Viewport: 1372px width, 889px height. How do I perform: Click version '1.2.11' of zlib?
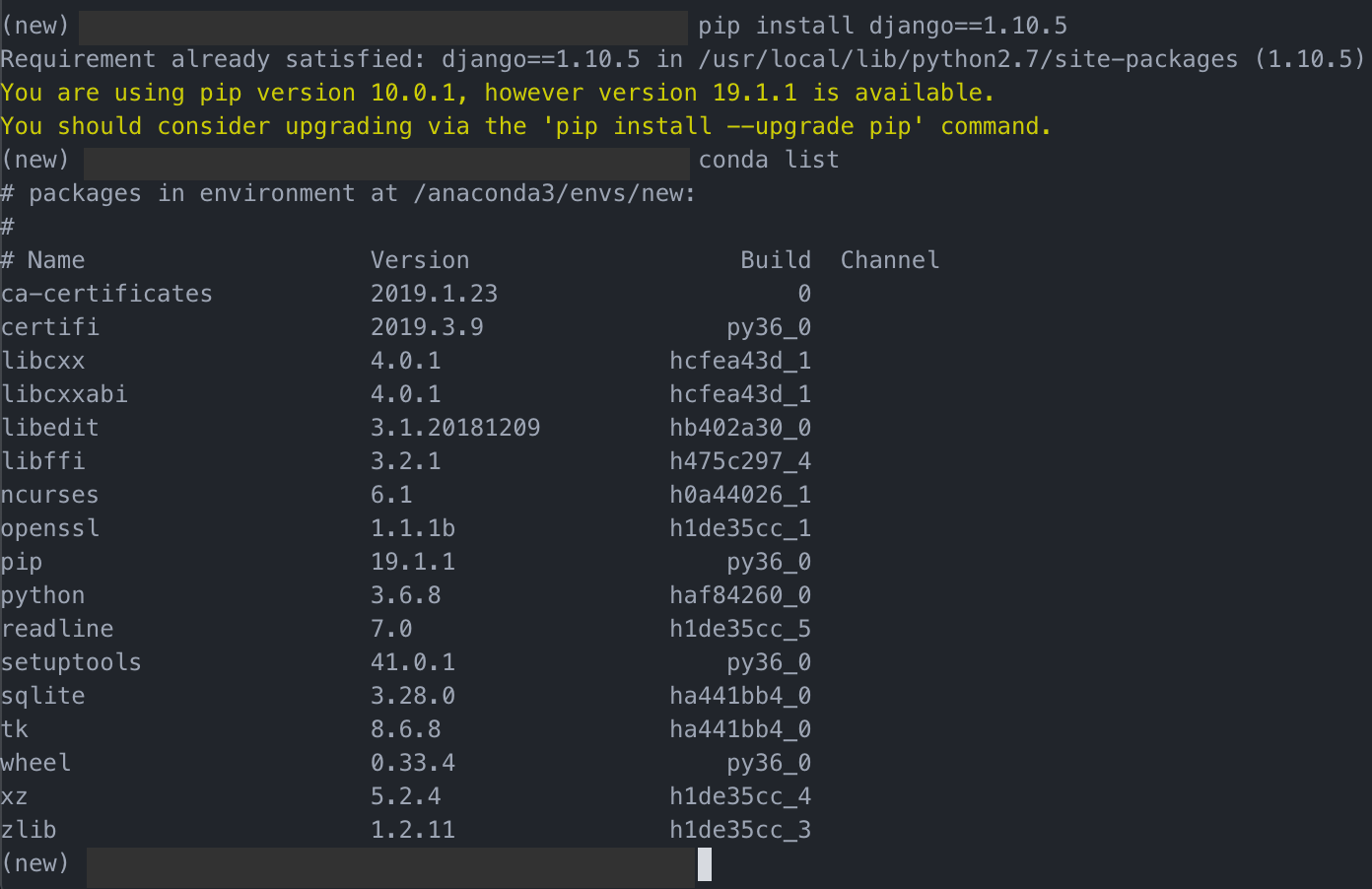(x=413, y=830)
